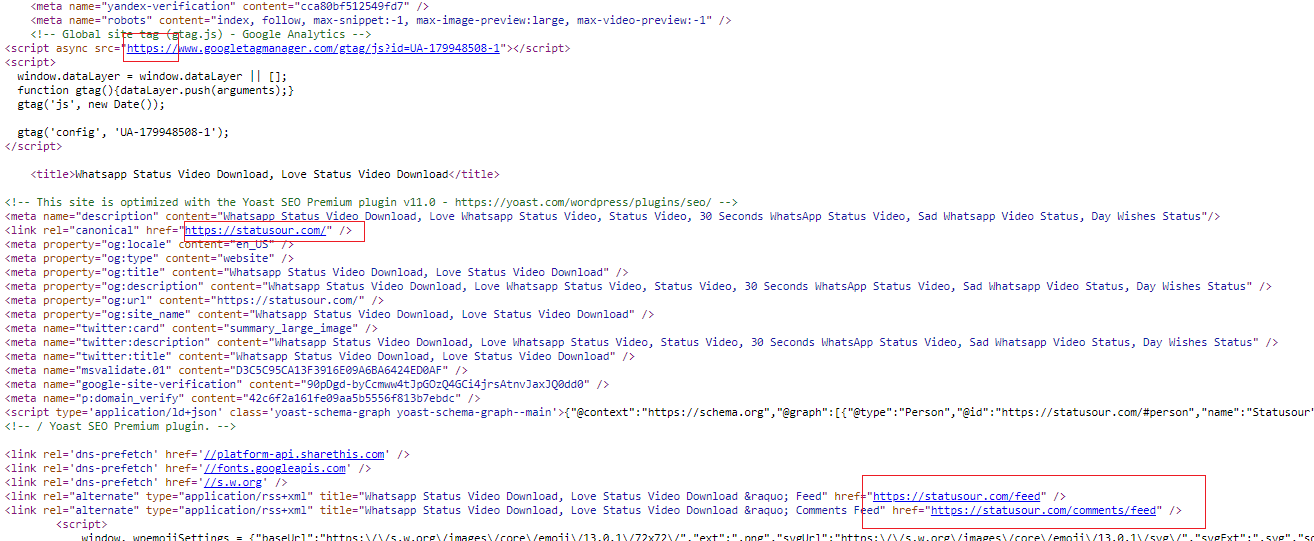Screen dimensions: 1314x541
Task: Click the gtag('config', 'UA-179948508-1') line
Action: click(123, 132)
